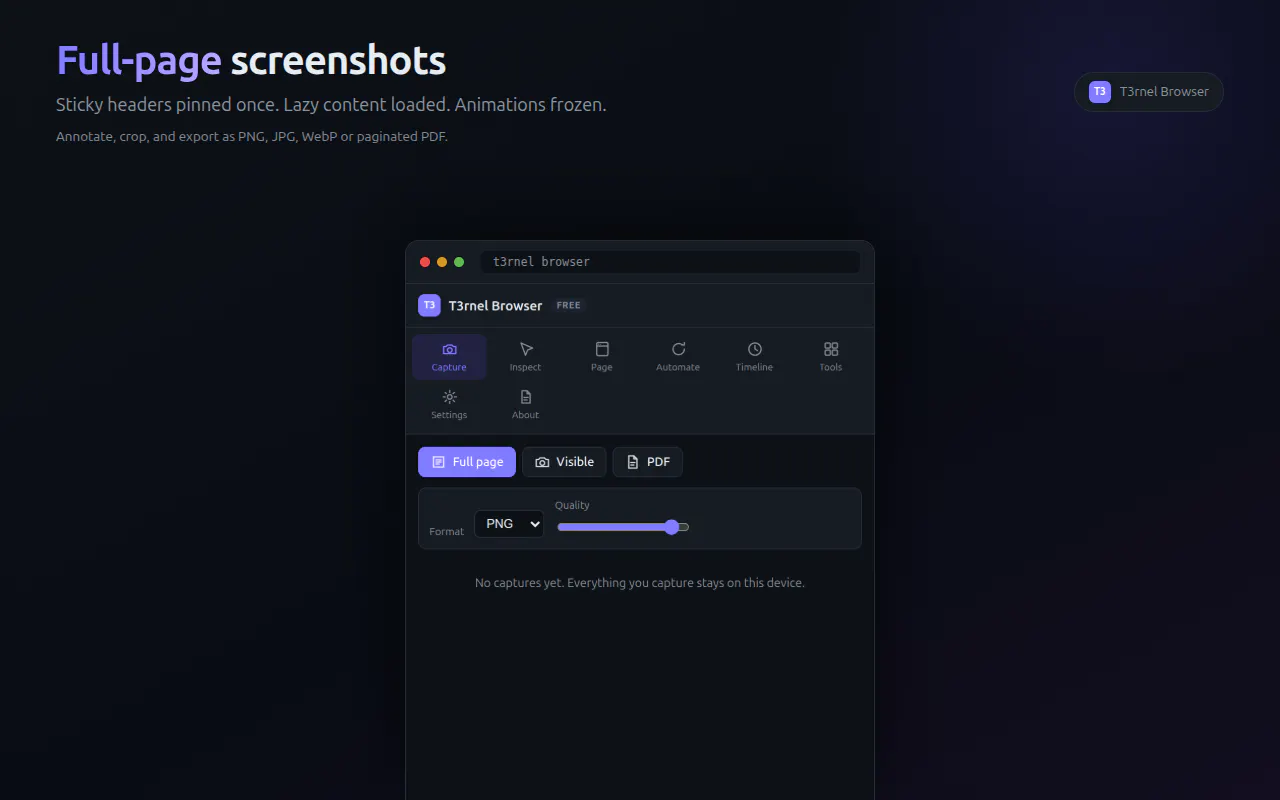Click the 'Annotate, crop, and export' line
1280x800 pixels.
(x=252, y=136)
